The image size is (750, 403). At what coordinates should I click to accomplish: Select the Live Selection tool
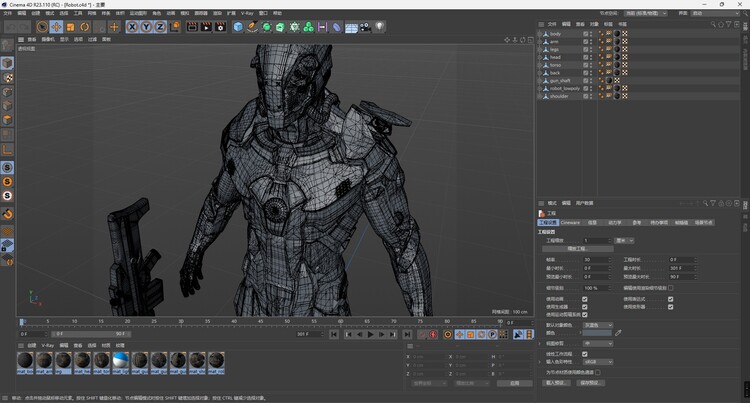(42, 27)
